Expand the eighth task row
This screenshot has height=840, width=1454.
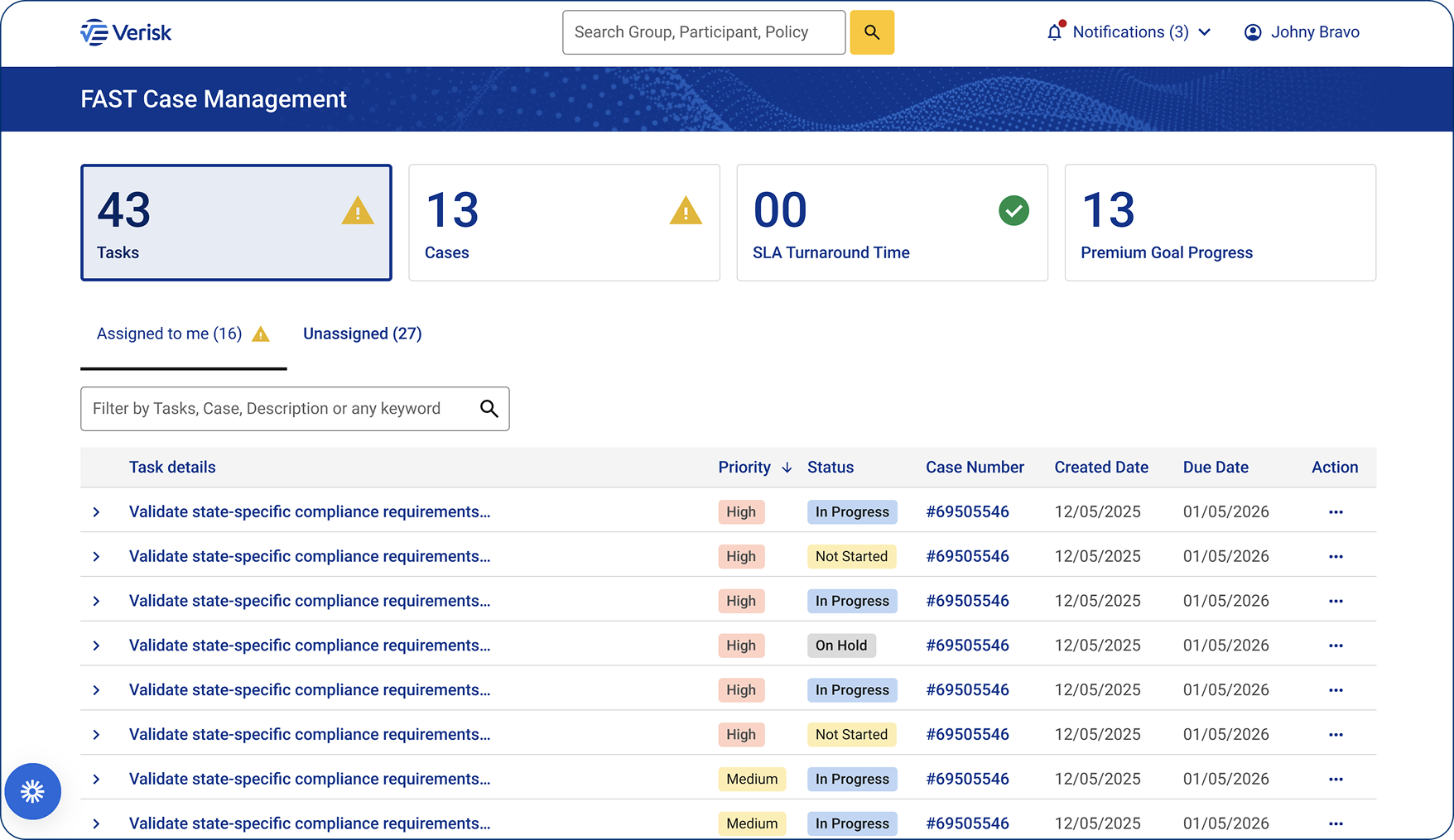point(96,824)
